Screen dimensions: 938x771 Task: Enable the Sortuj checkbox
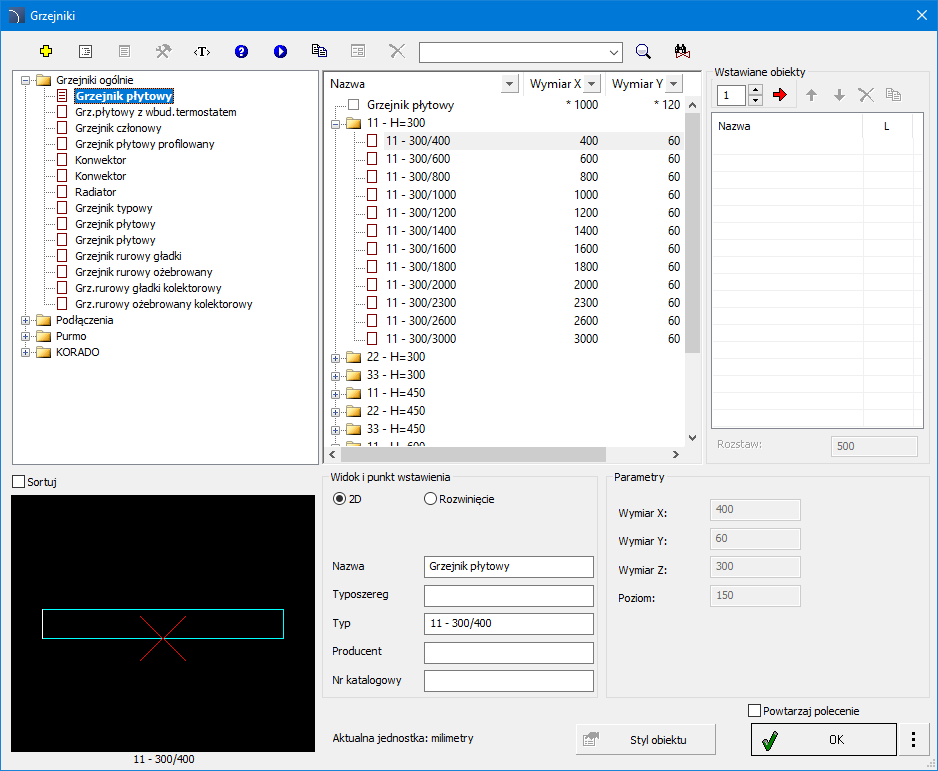pyautogui.click(x=18, y=482)
